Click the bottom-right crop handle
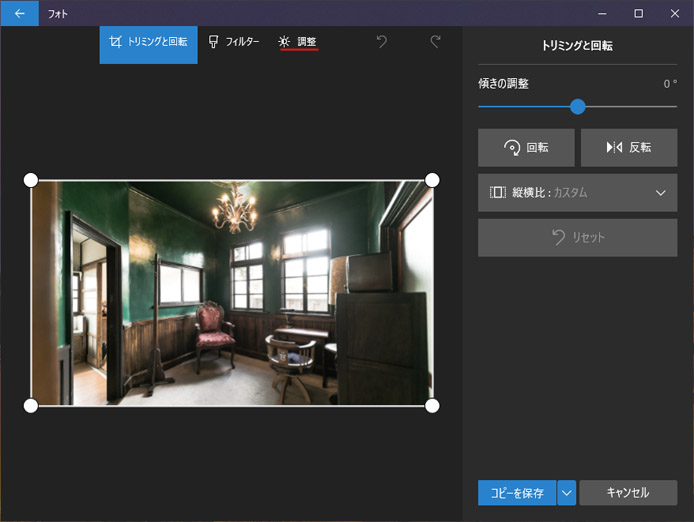The width and height of the screenshot is (694, 522). click(432, 406)
